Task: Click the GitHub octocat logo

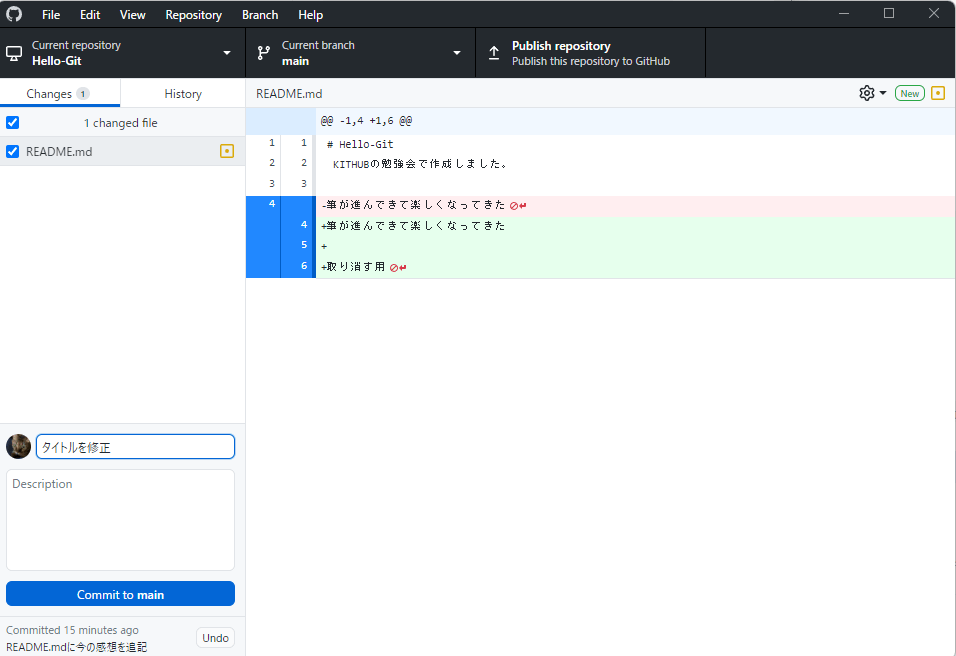Action: click(13, 14)
